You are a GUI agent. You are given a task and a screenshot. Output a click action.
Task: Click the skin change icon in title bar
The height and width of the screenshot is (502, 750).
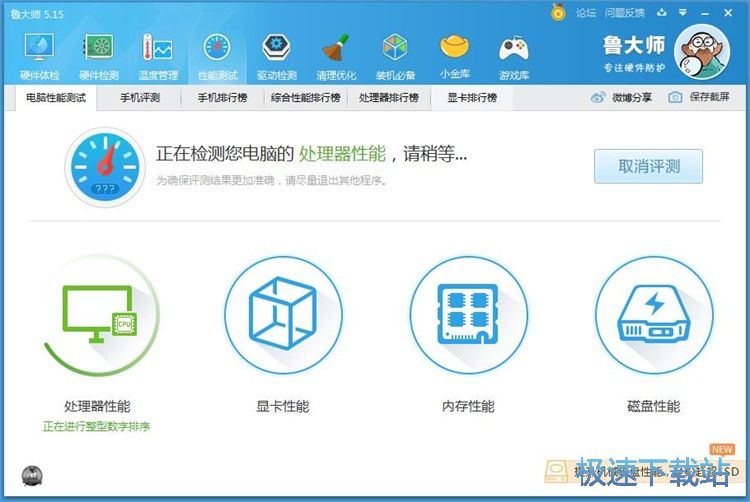662,13
